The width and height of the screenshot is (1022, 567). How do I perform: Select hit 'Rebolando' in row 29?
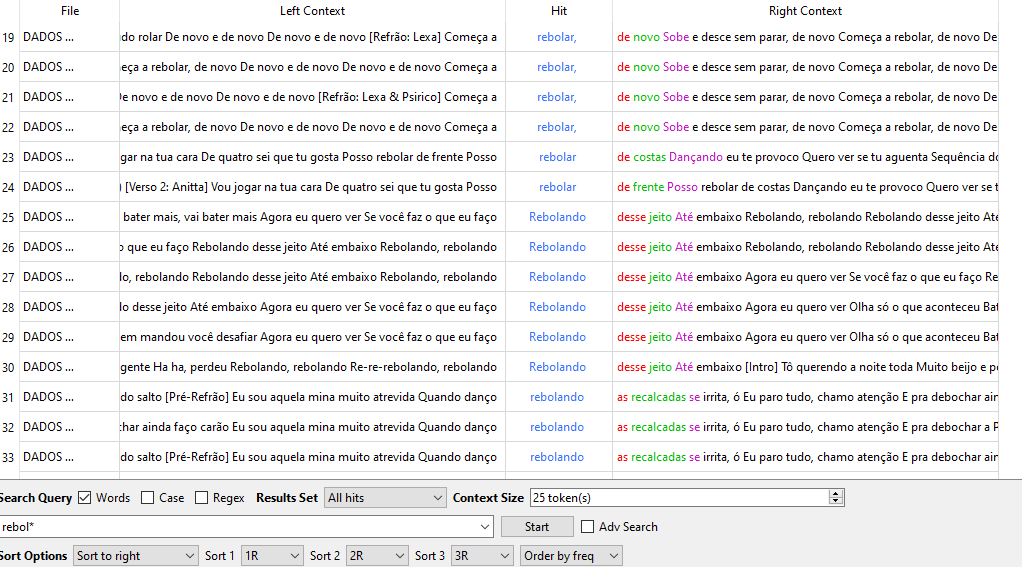[x=557, y=337]
